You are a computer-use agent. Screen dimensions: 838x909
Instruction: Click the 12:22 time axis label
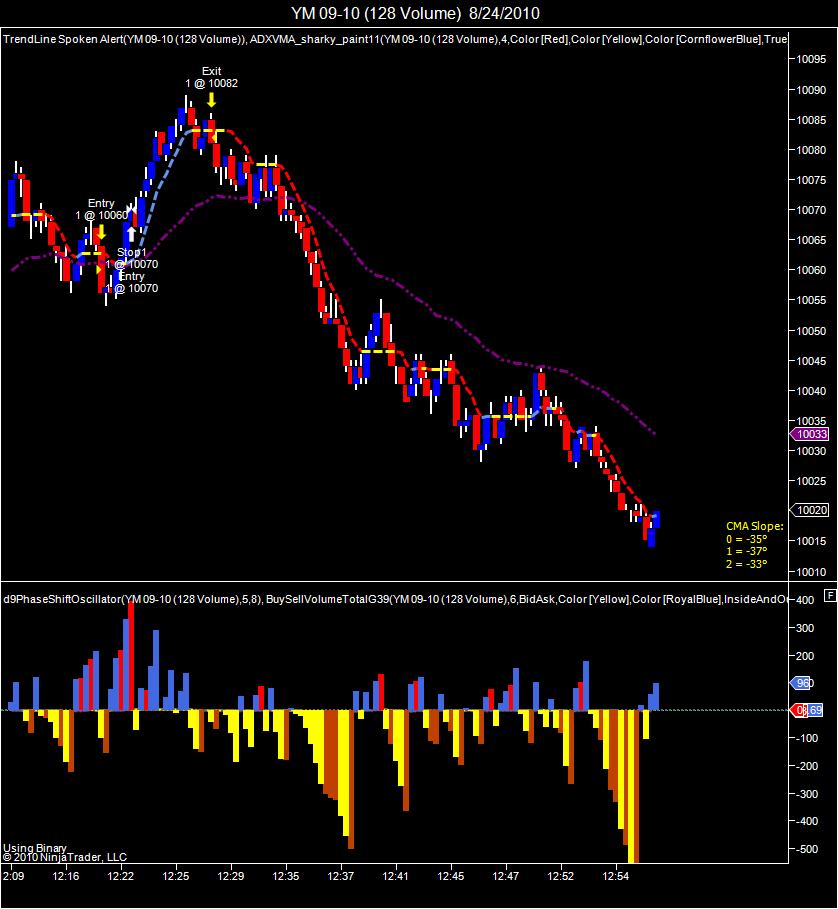(121, 876)
